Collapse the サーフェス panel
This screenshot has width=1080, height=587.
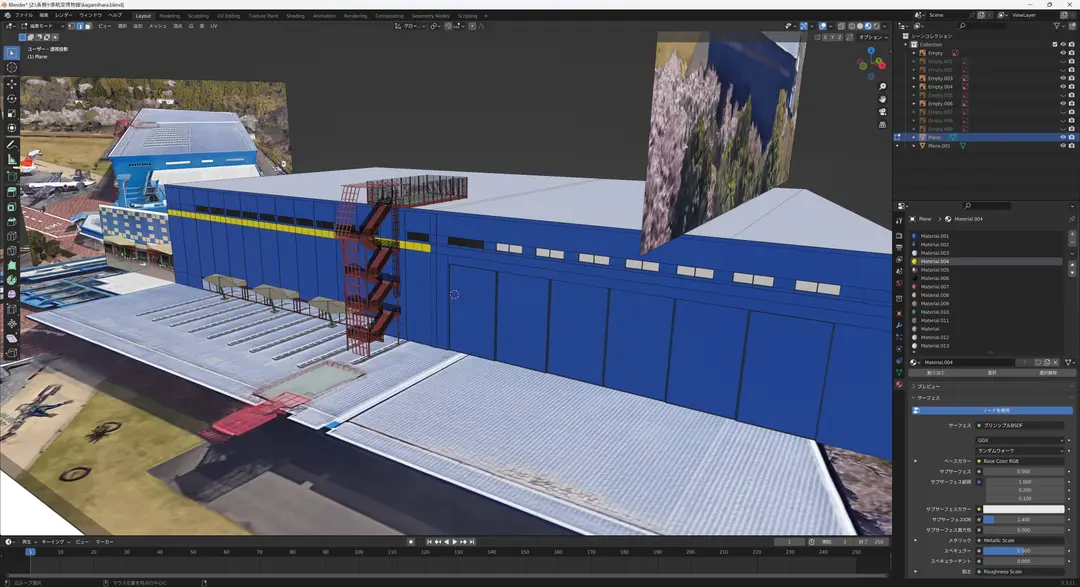pos(928,398)
